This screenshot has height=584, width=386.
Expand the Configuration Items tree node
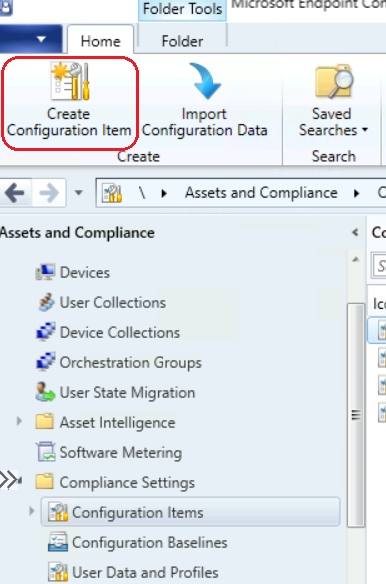[32, 512]
